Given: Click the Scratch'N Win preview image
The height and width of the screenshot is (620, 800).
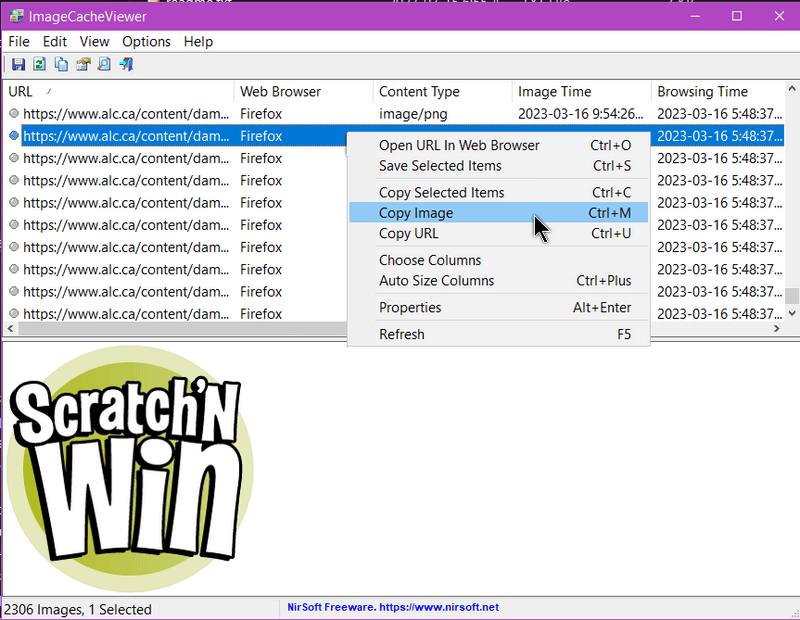Looking at the screenshot, I should coord(130,468).
